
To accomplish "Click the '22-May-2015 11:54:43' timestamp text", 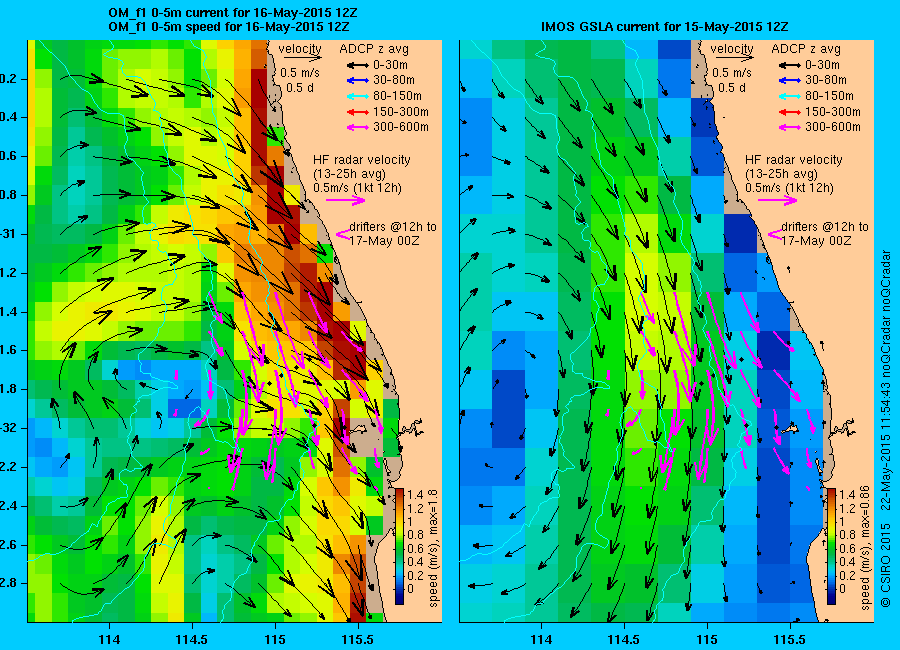I will 887,445.
